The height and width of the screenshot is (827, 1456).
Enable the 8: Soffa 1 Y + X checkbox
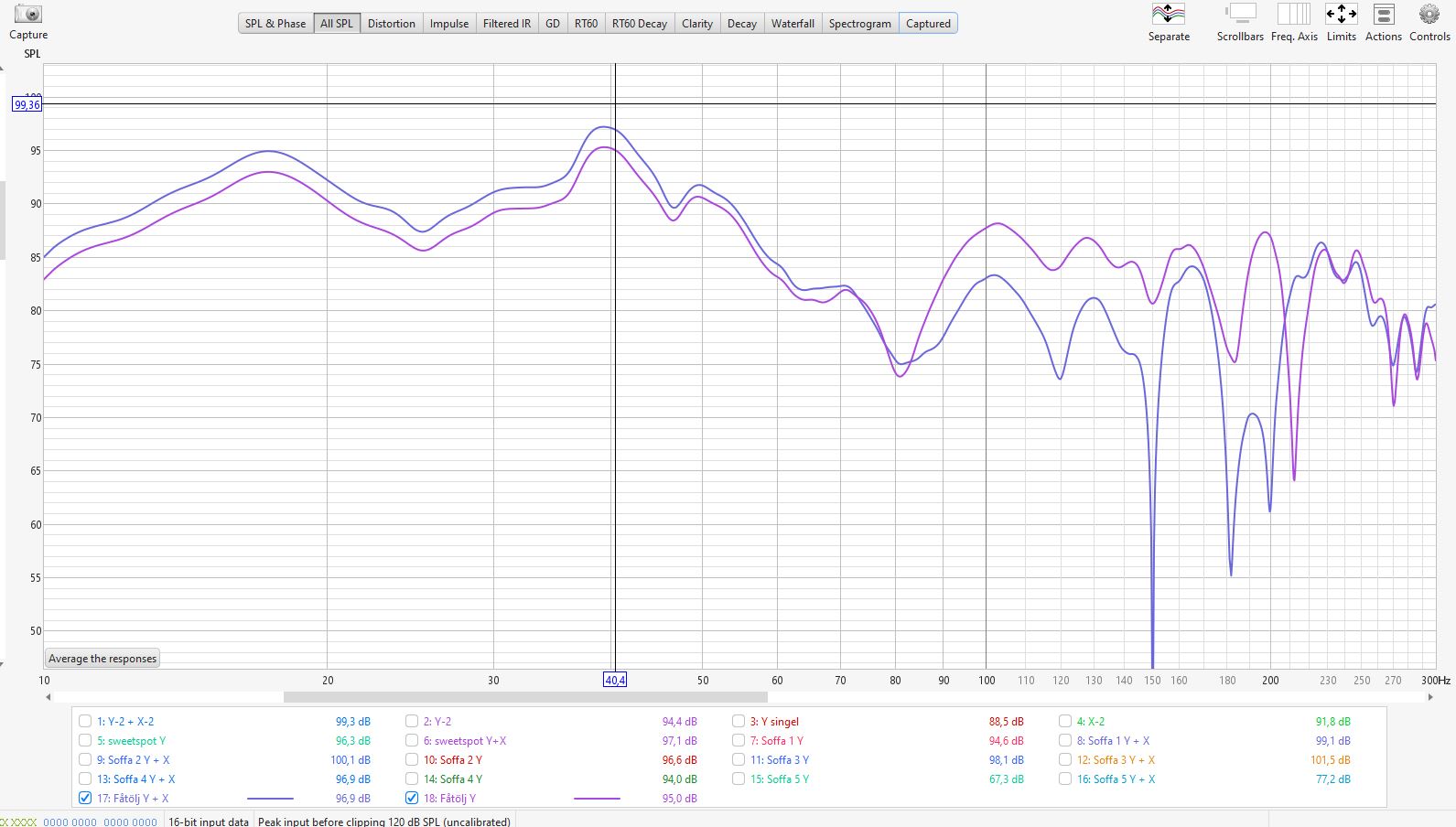pyautogui.click(x=1065, y=740)
